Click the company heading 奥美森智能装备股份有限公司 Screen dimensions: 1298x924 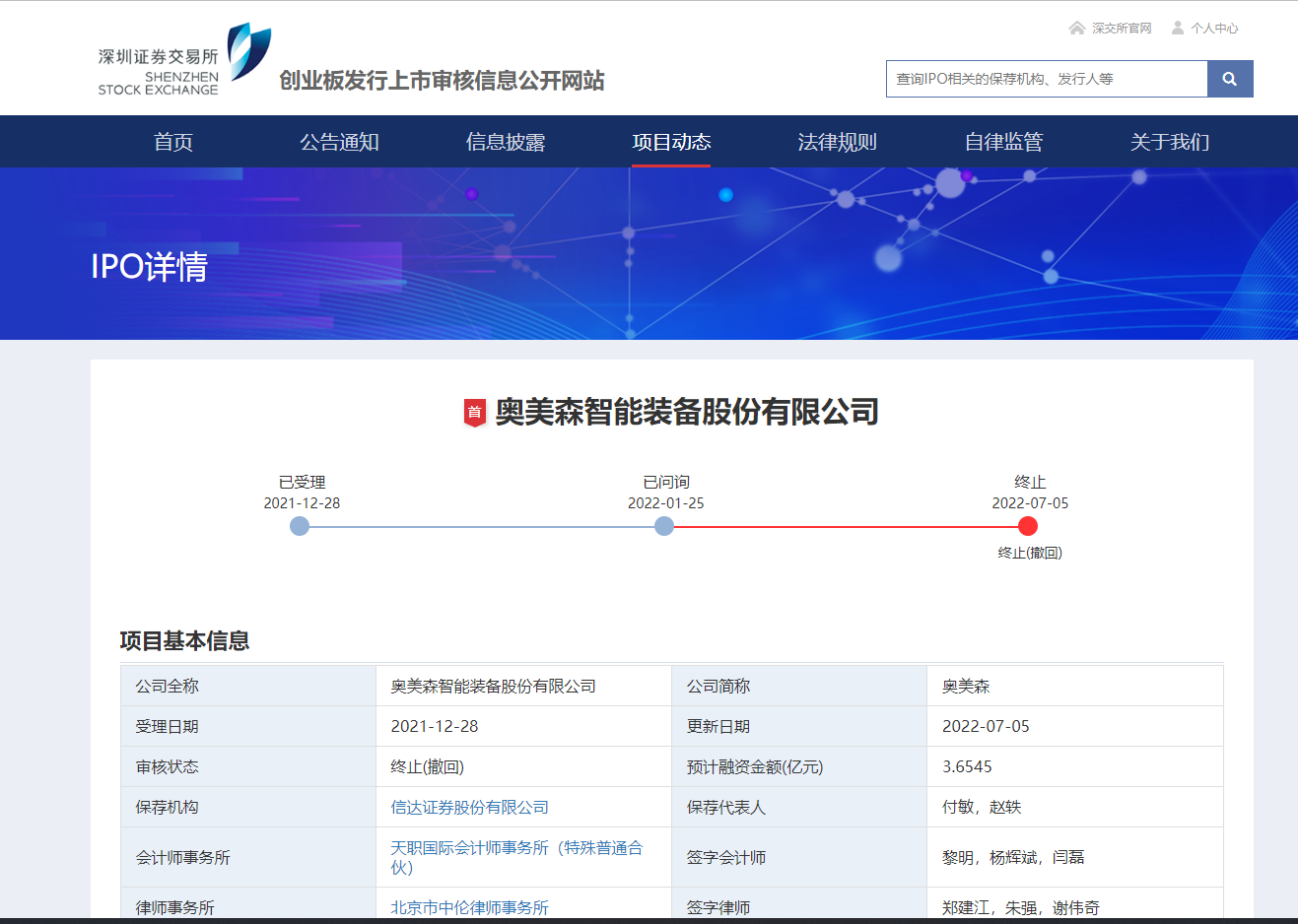[687, 412]
